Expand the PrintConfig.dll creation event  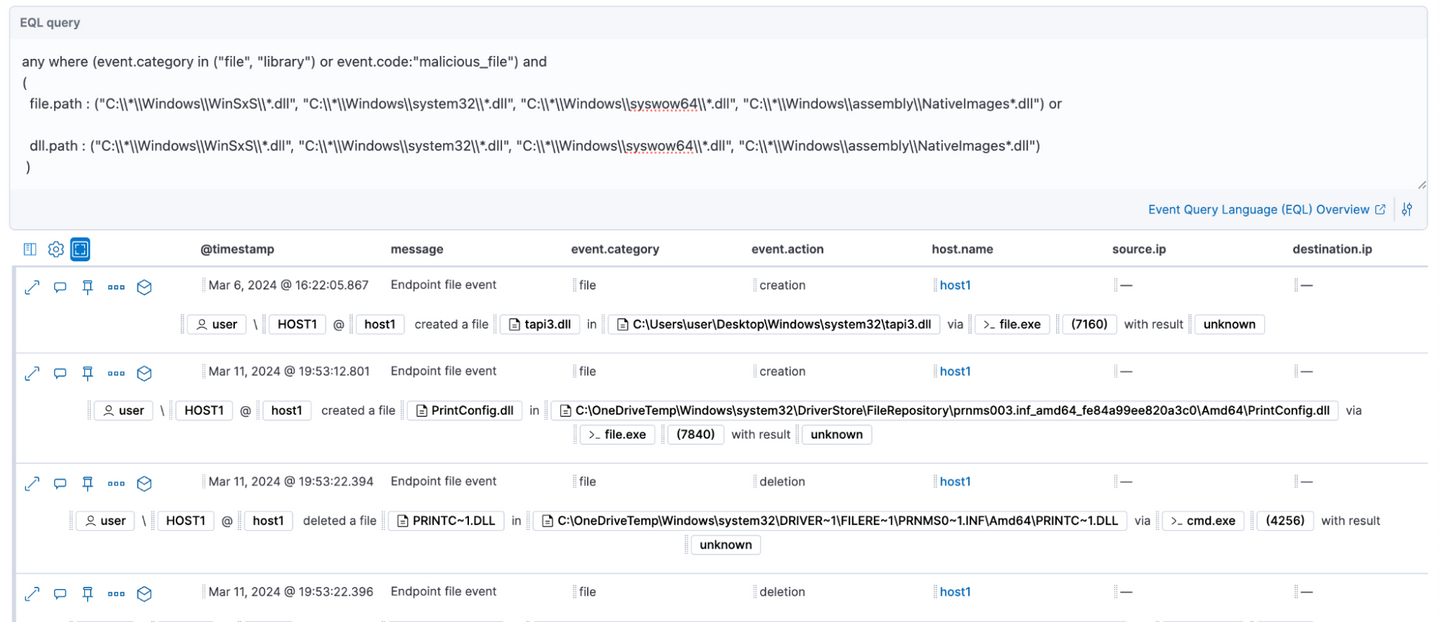point(32,373)
